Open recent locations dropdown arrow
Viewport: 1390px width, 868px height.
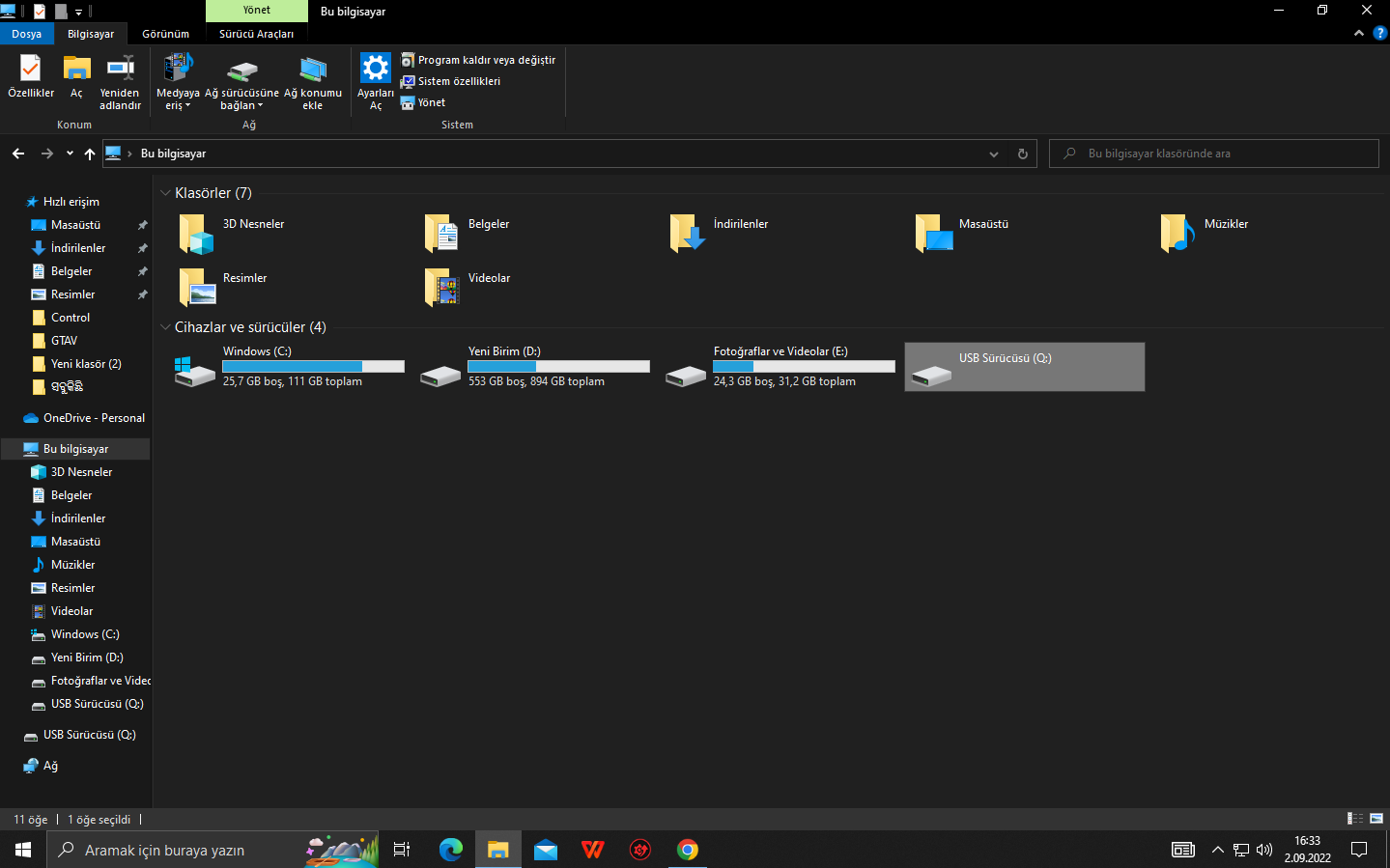(x=70, y=154)
